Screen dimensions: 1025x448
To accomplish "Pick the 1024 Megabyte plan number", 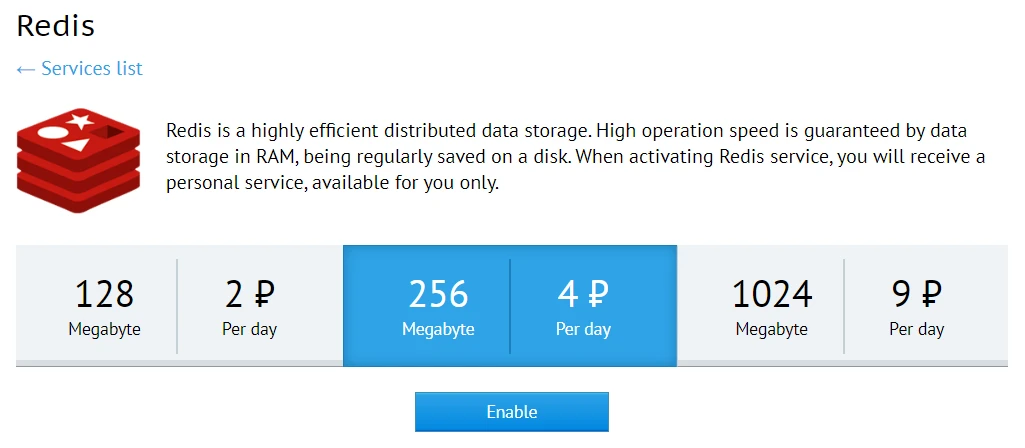I will (x=772, y=294).
